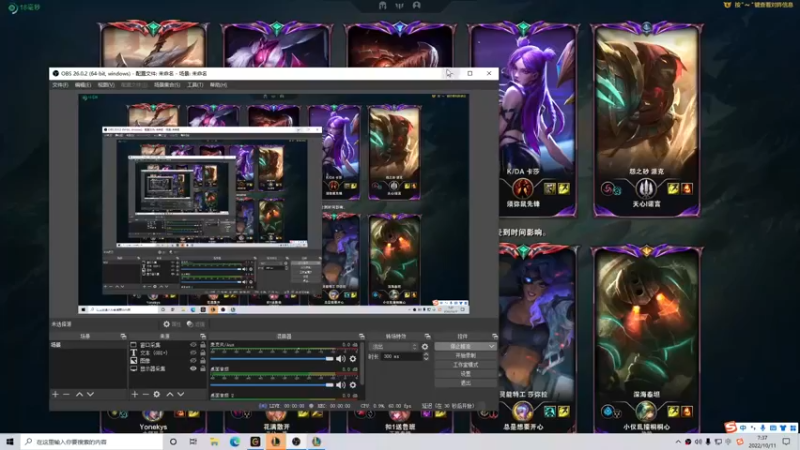Show hidden tray icons chevron
800x450 pixels.
[x=678, y=442]
